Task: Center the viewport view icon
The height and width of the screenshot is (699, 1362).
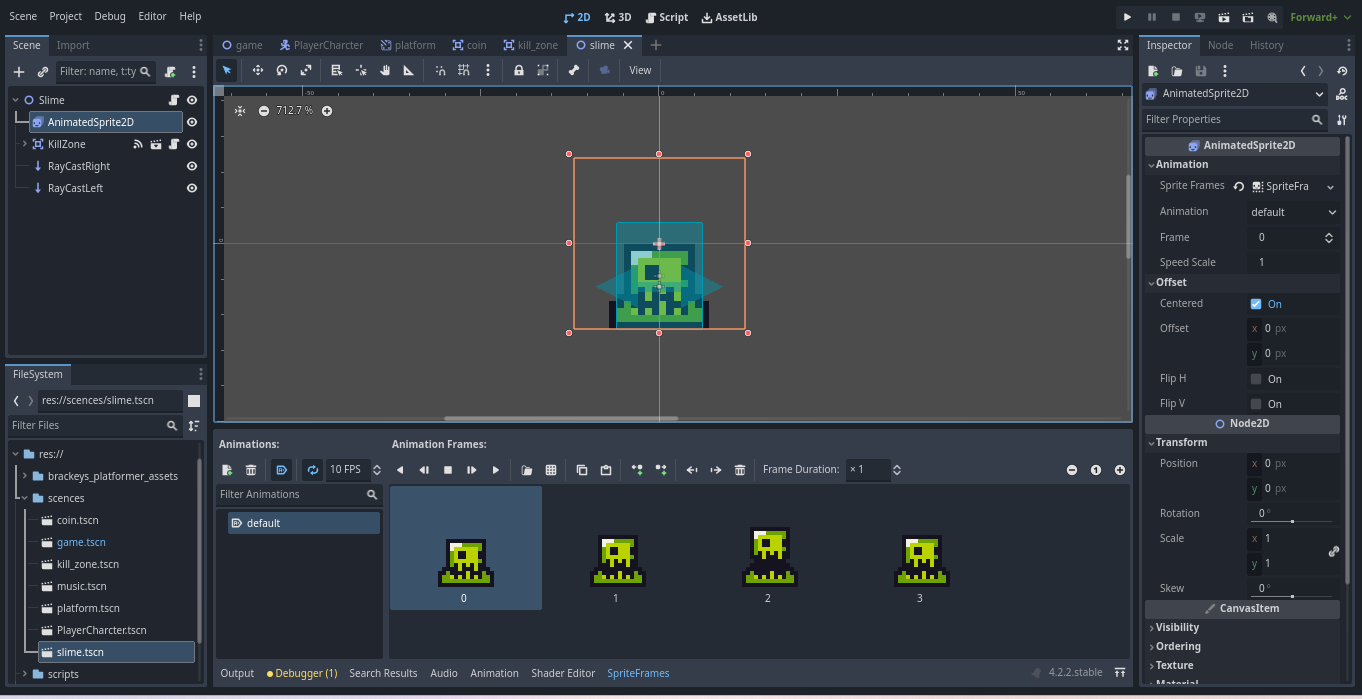Action: point(240,110)
